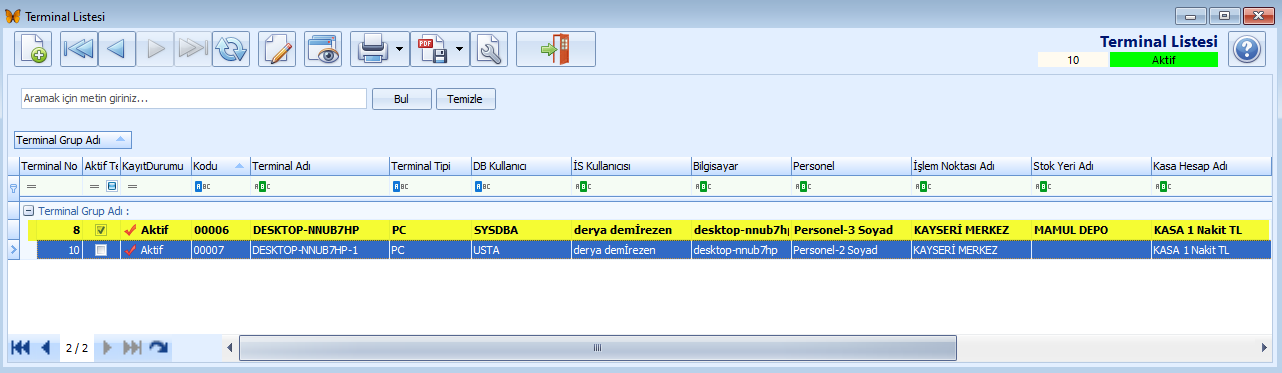
Task: Select the MAMUL DEPO cell
Action: click(x=1090, y=230)
